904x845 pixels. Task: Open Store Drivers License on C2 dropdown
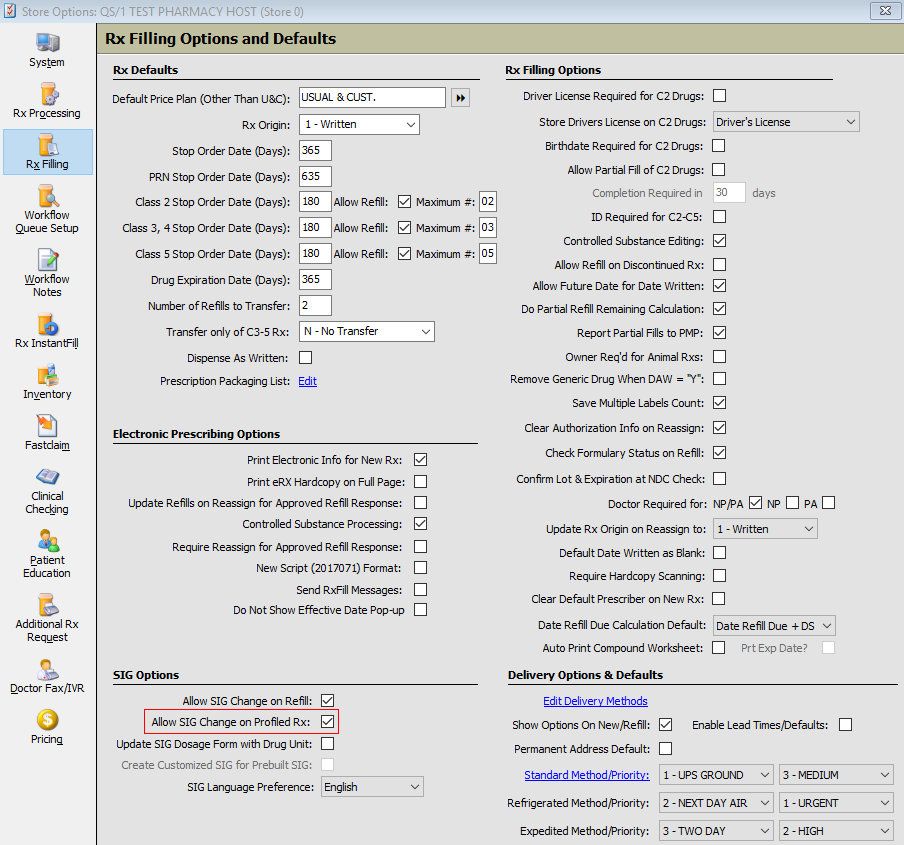[x=786, y=122]
